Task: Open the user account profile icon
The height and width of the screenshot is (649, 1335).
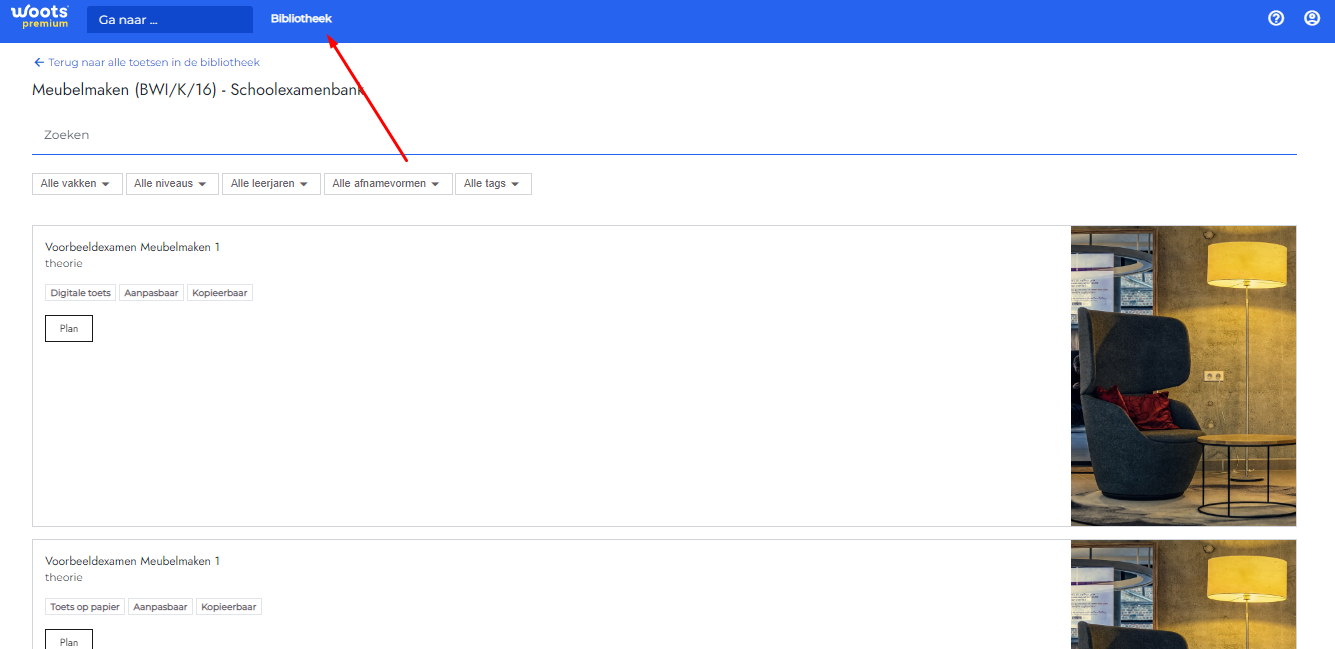Action: tap(1312, 18)
